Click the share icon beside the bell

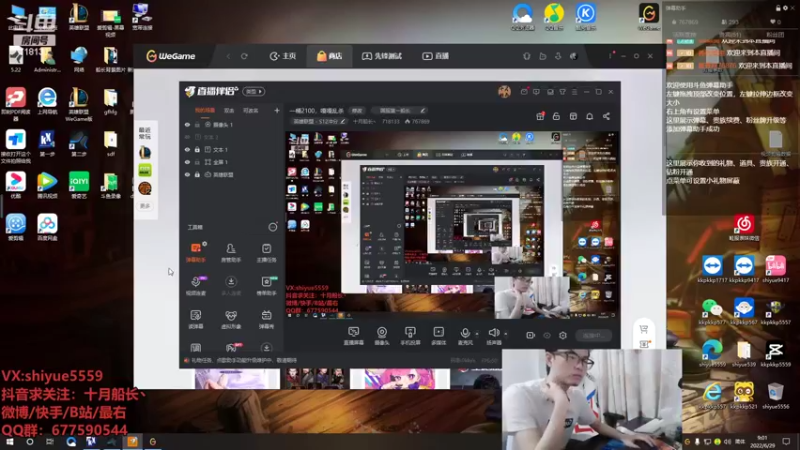[x=606, y=116]
